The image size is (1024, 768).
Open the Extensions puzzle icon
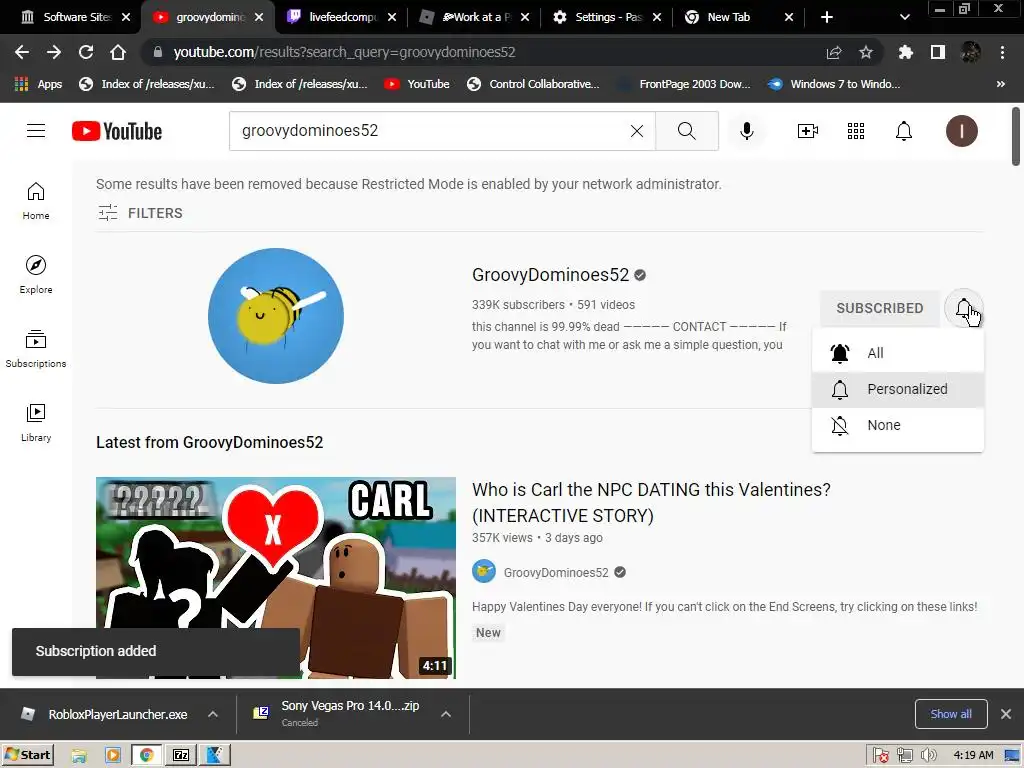point(905,52)
